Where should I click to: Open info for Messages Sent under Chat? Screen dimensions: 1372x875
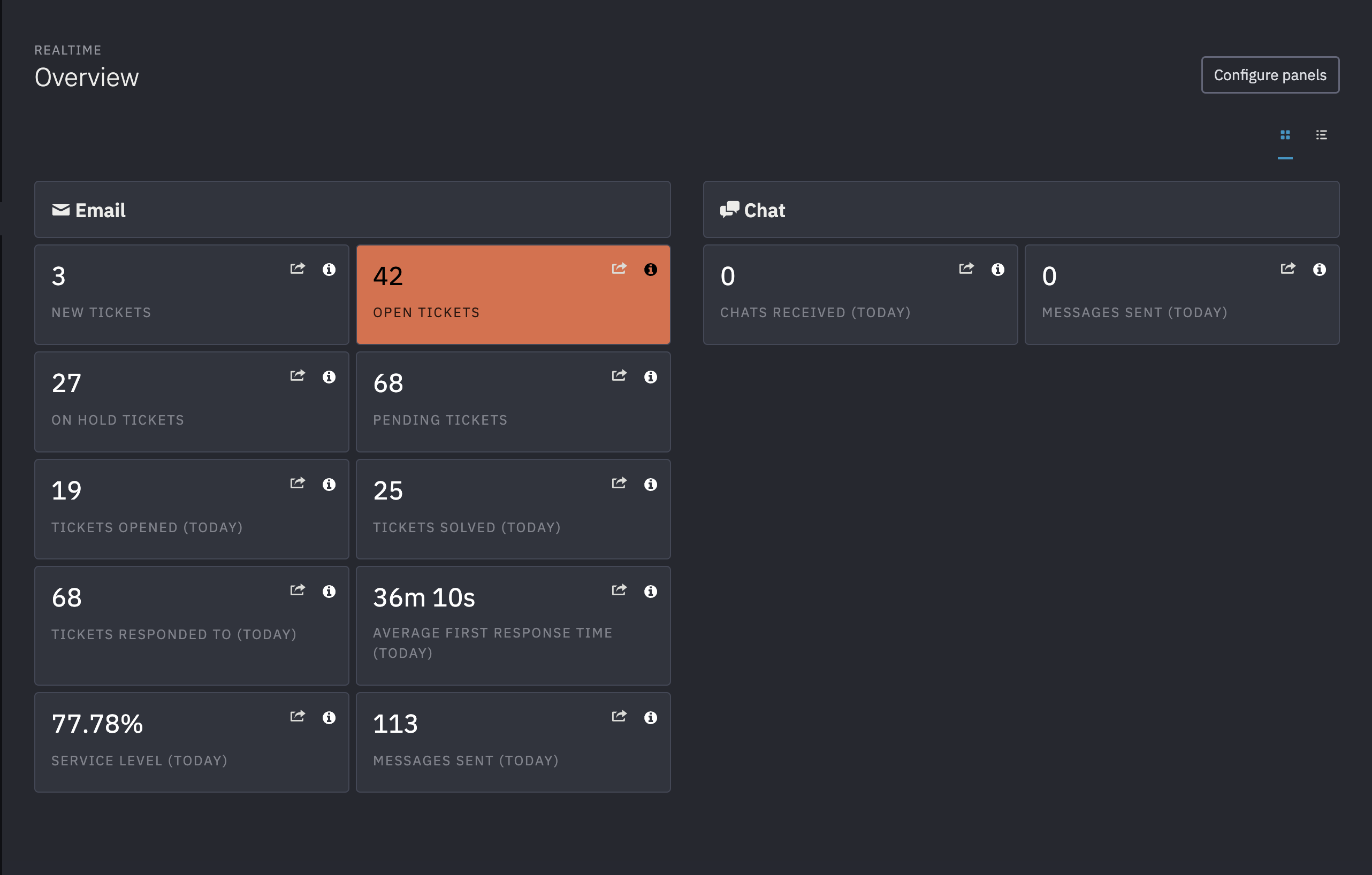pyautogui.click(x=1320, y=270)
